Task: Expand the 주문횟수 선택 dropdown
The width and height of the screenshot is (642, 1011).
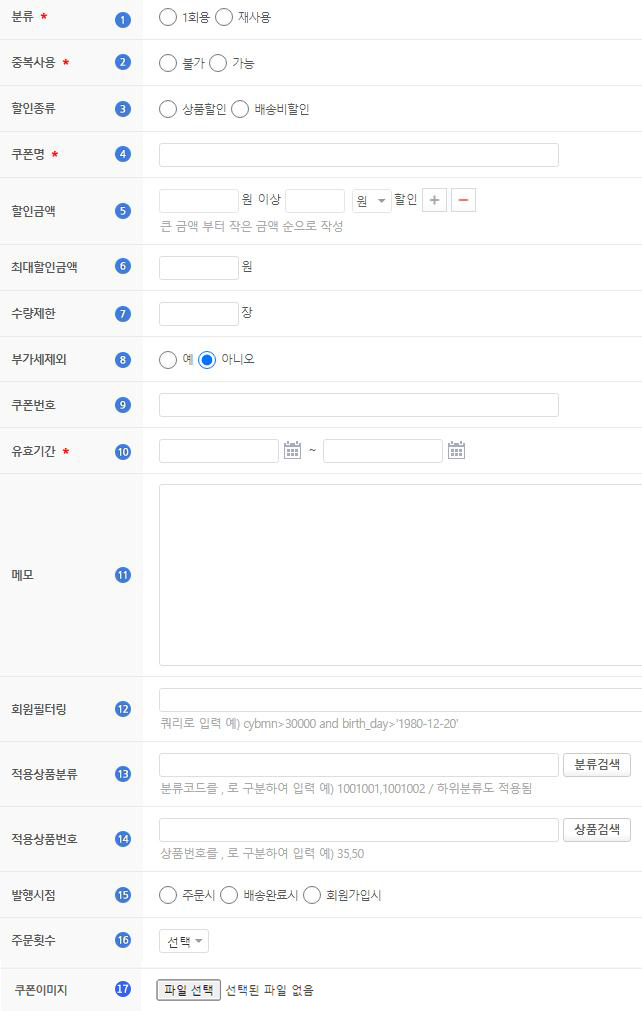Action: tap(184, 941)
